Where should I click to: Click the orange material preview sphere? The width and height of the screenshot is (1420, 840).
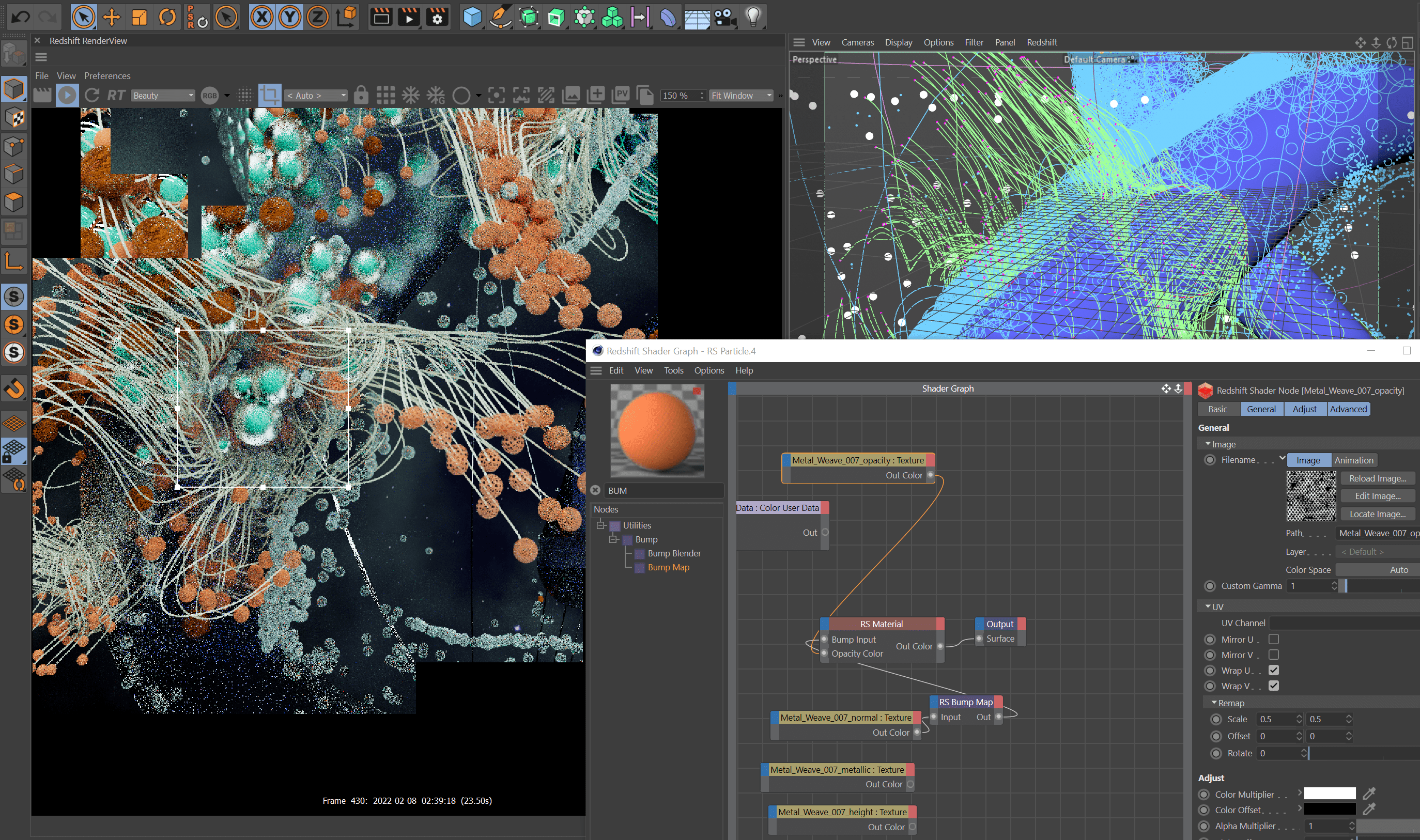coord(657,431)
